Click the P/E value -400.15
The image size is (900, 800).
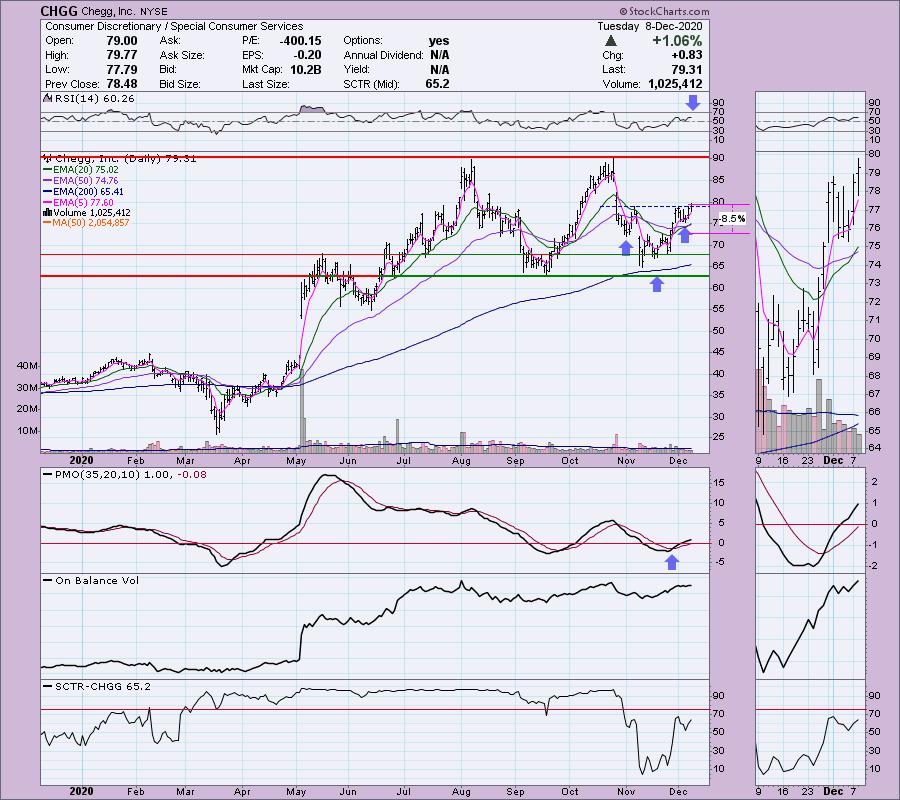pyautogui.click(x=300, y=41)
